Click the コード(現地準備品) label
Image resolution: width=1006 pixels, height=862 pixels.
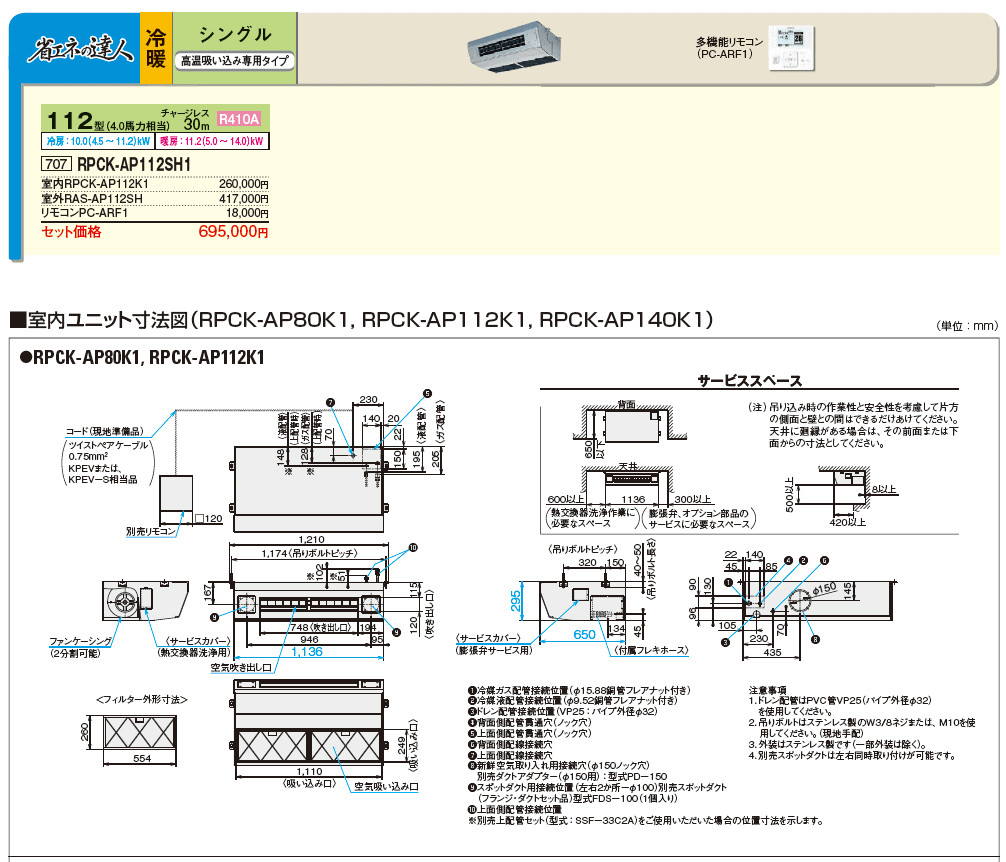pyautogui.click(x=104, y=432)
